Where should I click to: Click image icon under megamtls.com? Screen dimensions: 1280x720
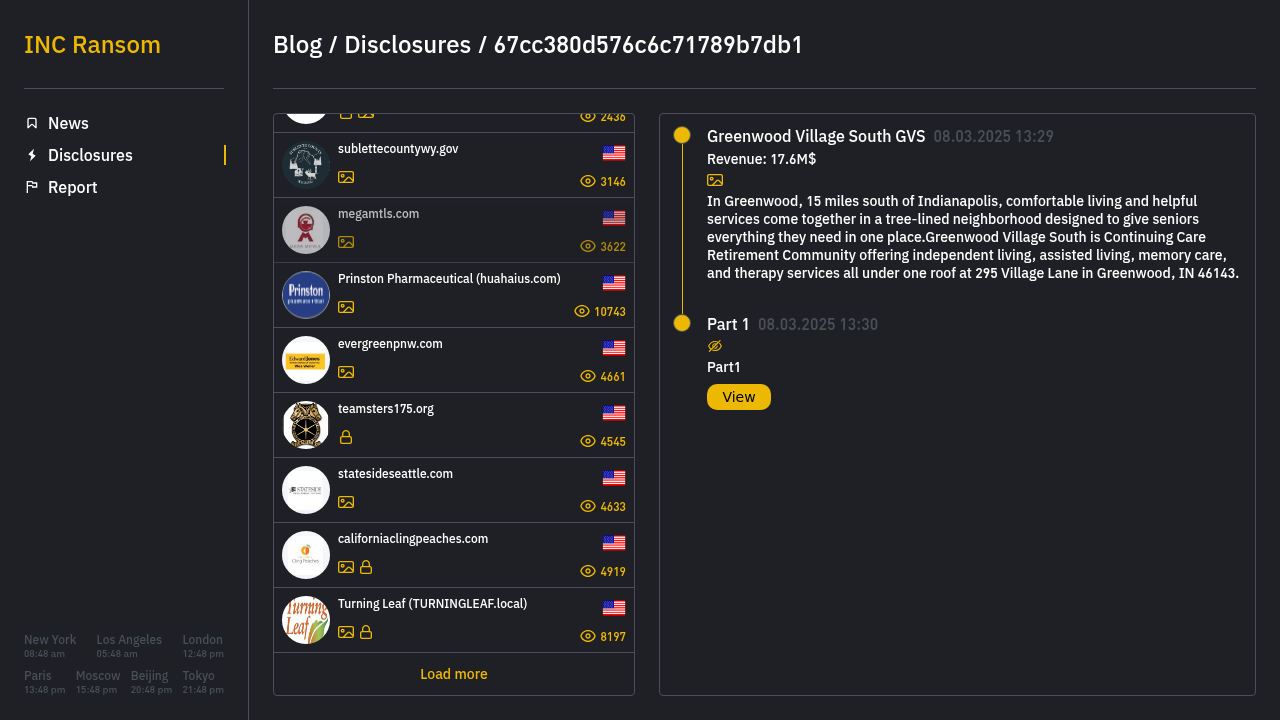[x=346, y=242]
